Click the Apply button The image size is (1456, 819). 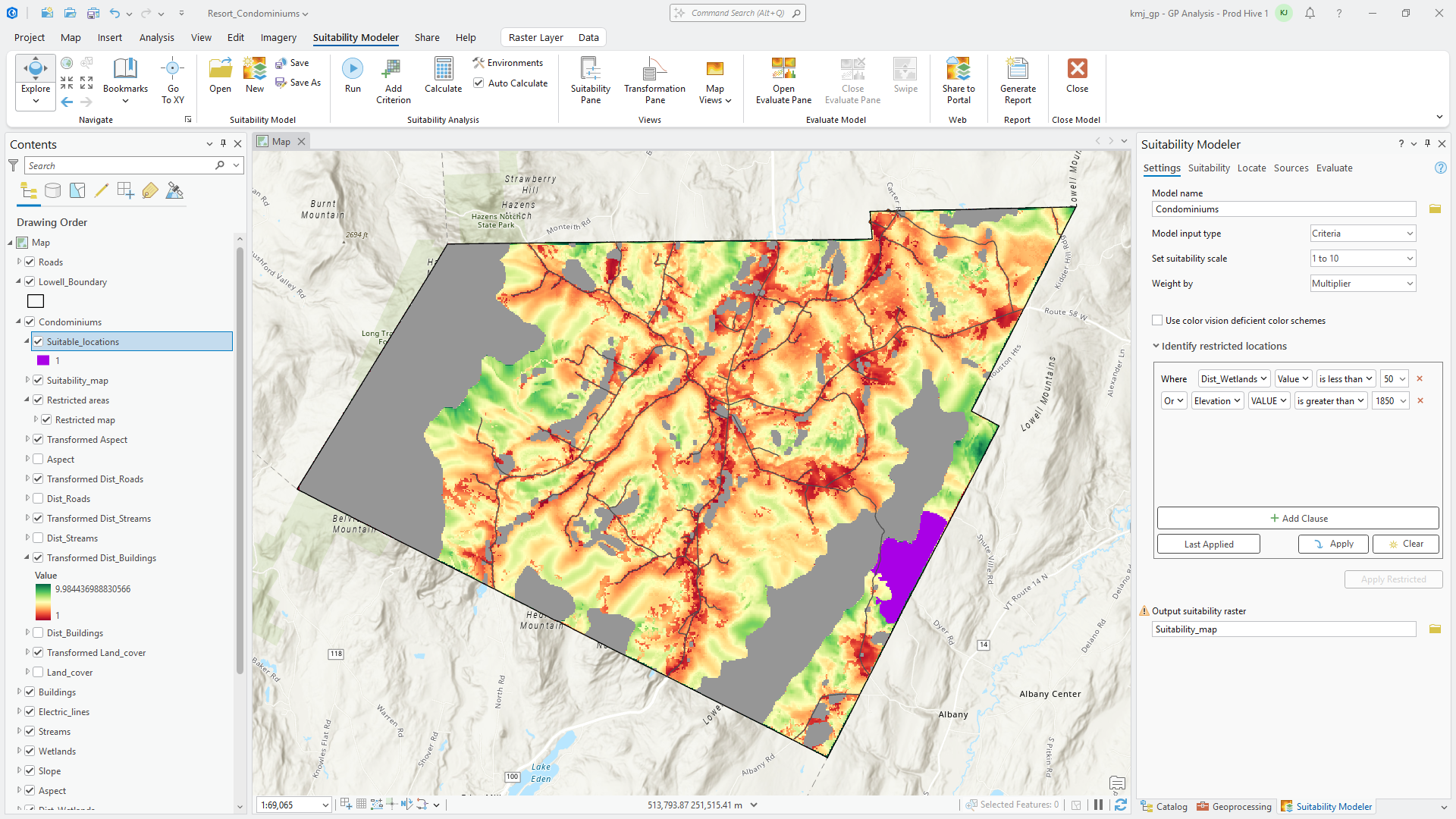click(1333, 544)
